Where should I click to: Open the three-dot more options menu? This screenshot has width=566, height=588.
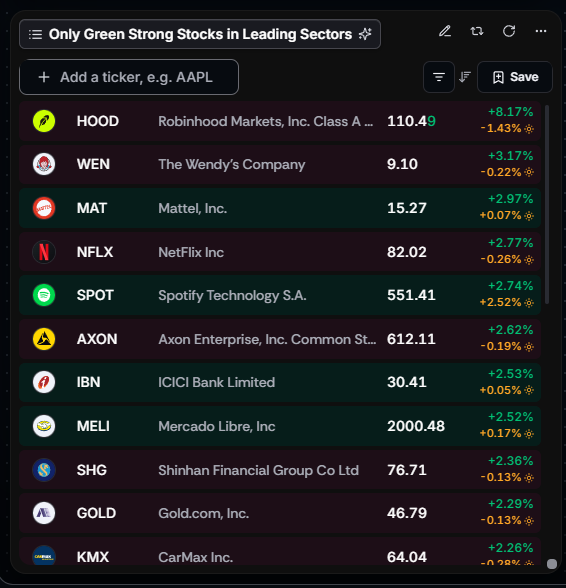pos(540,31)
